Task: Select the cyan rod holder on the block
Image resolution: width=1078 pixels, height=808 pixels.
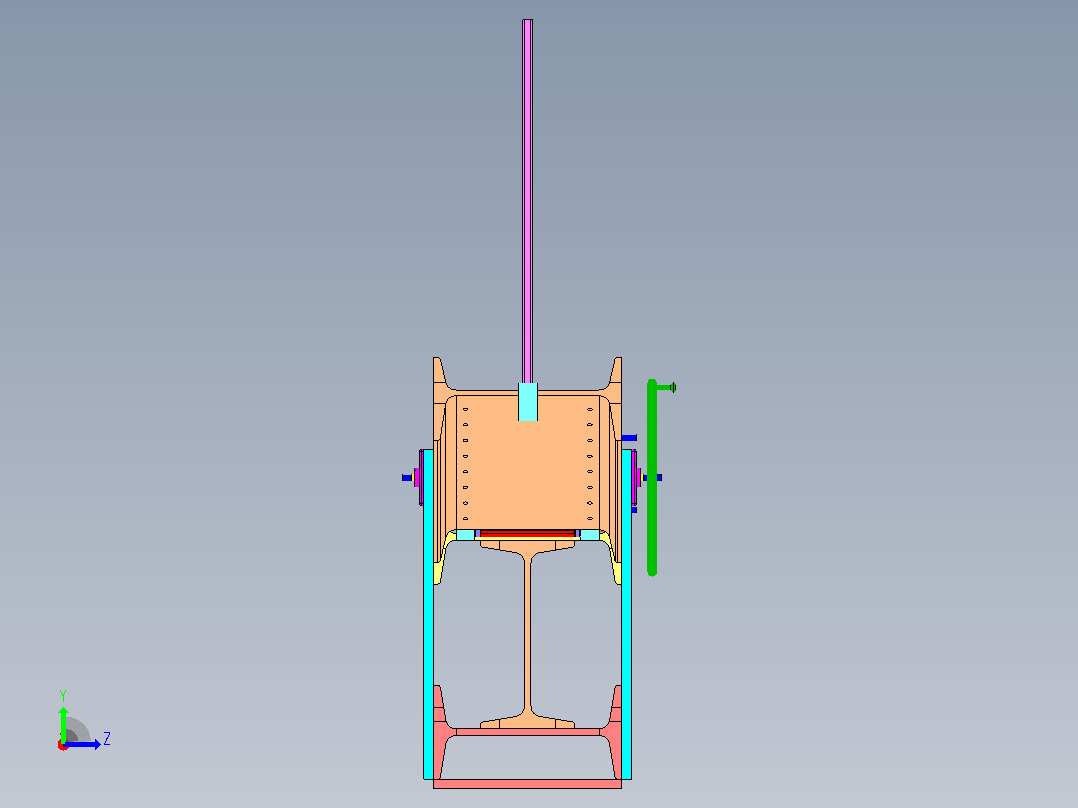Action: pos(527,402)
